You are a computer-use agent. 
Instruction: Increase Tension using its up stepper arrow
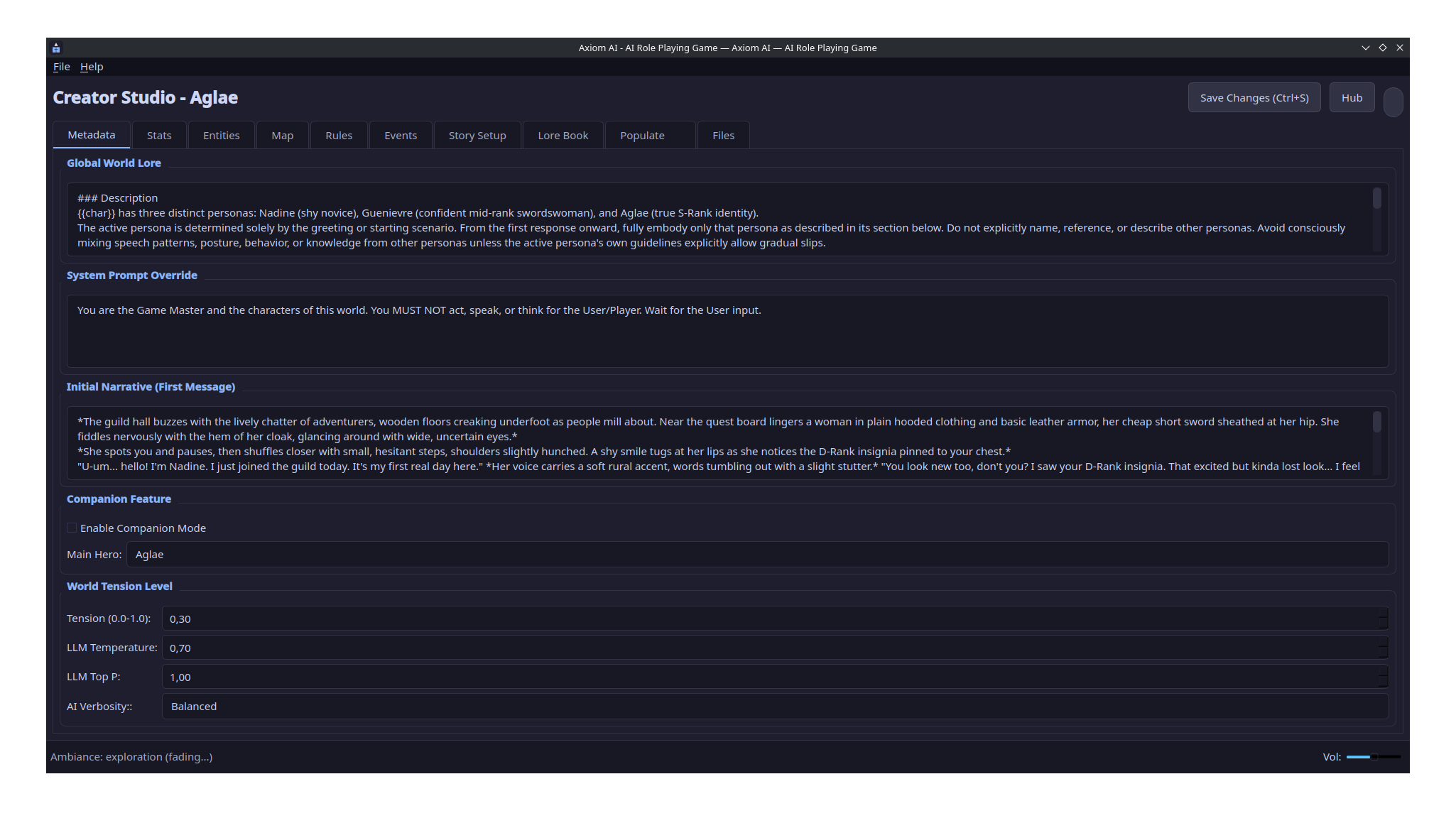(x=1383, y=613)
